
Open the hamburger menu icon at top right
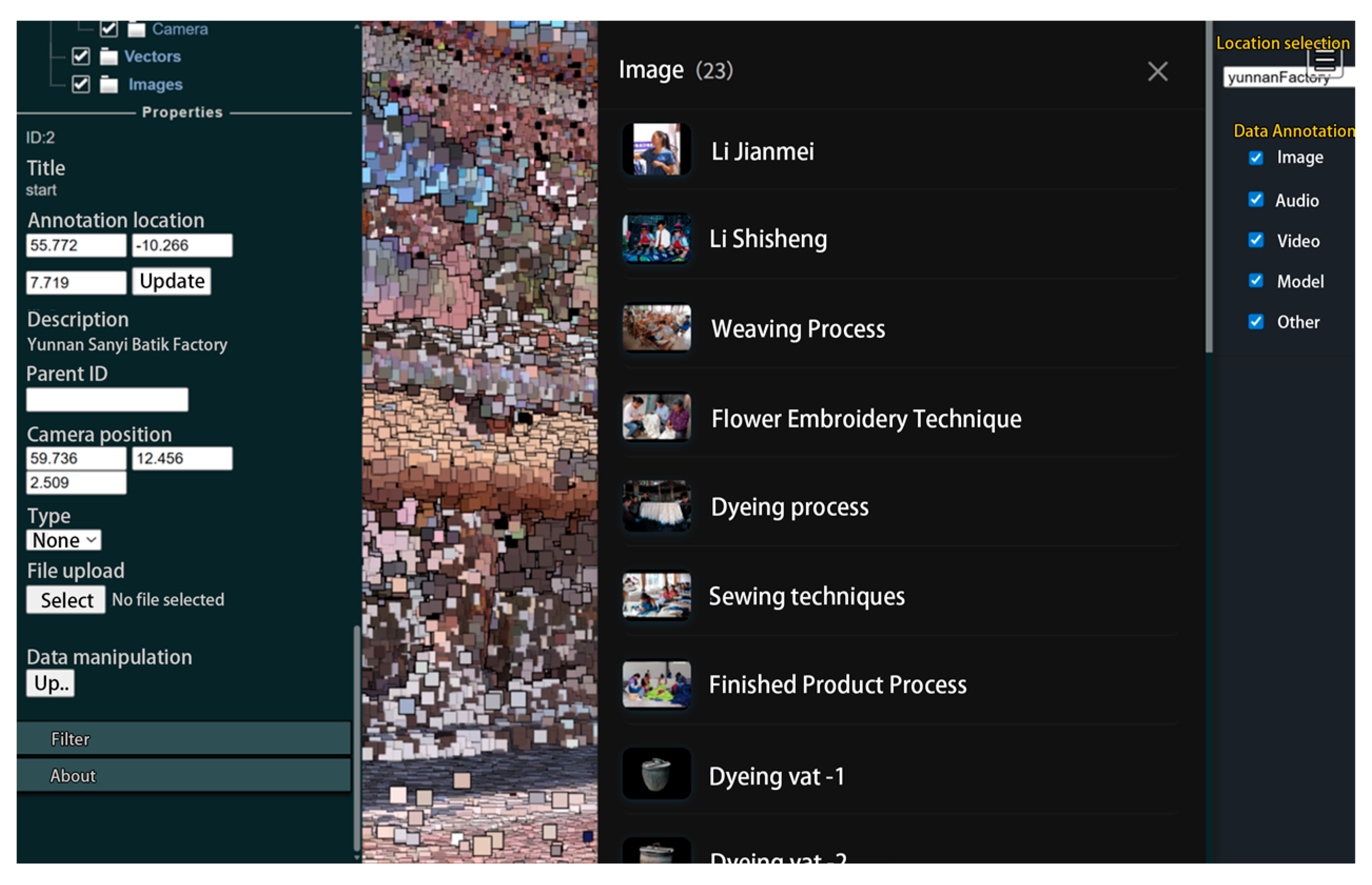[1324, 60]
